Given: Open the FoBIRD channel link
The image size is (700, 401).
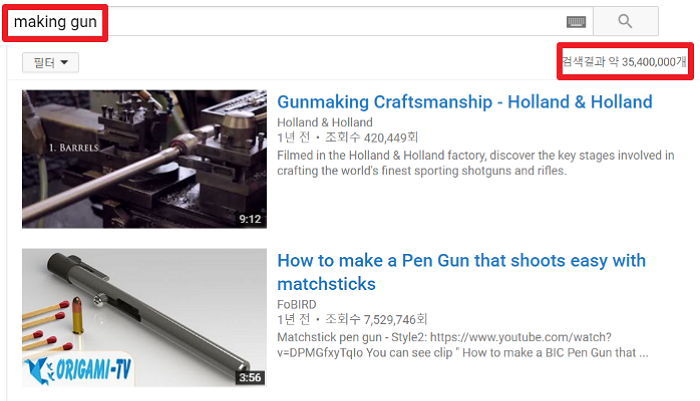Looking at the screenshot, I should pos(296,305).
